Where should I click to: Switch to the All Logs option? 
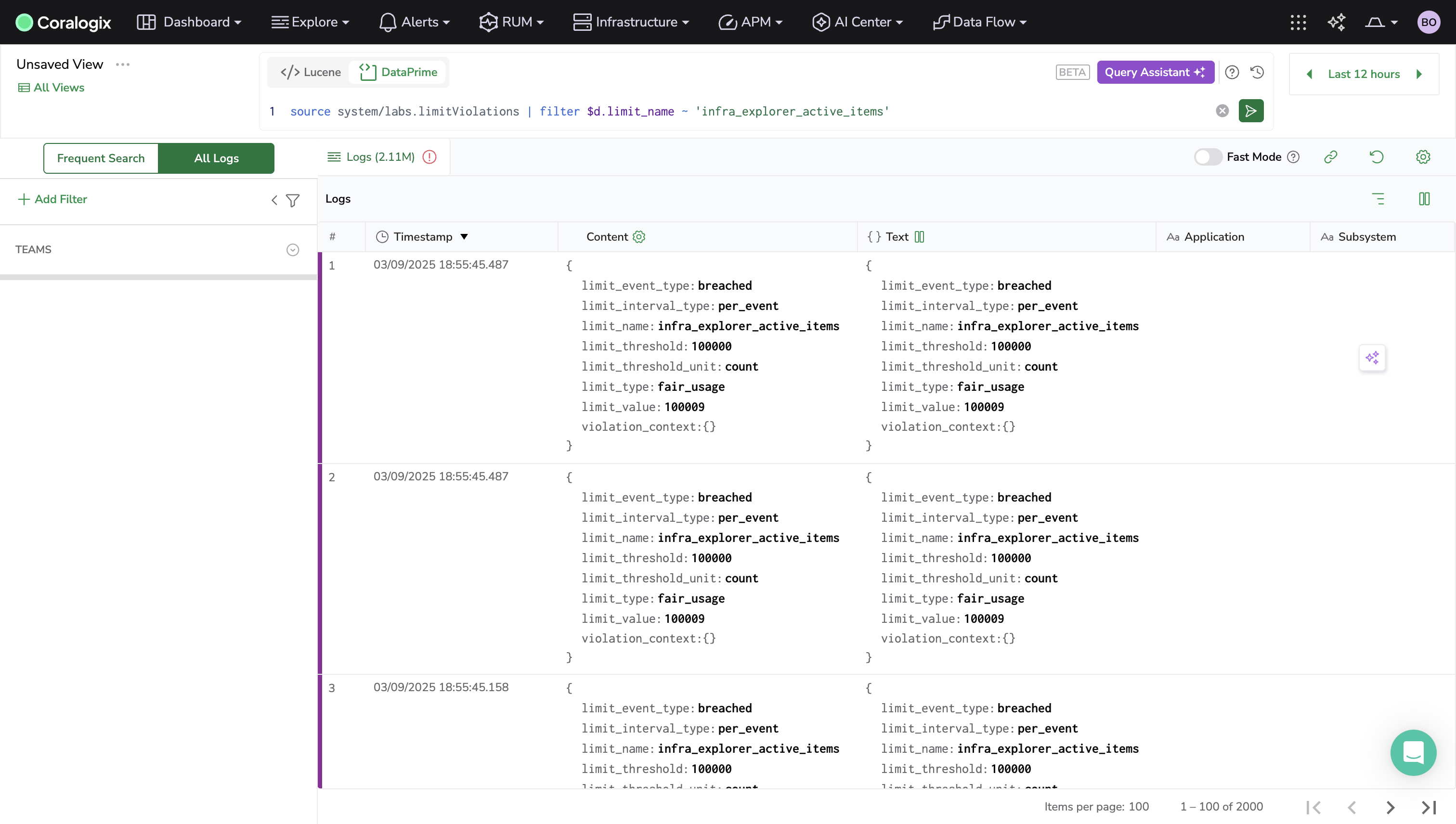pos(216,158)
